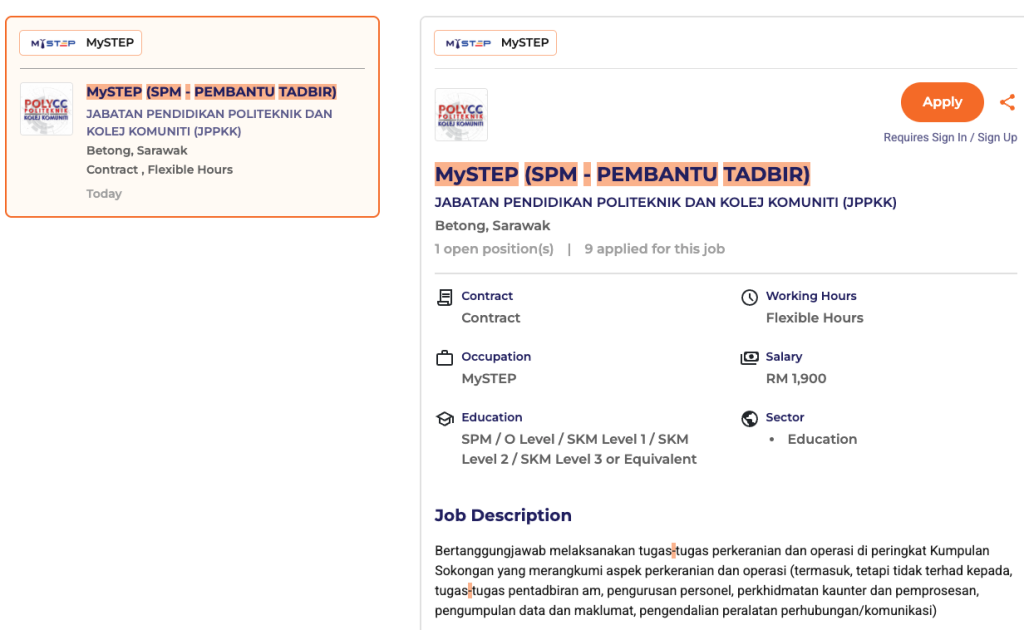Screen dimensions: 1024x630
Task: Click the POLYCC logo in job details
Action: coord(461,114)
